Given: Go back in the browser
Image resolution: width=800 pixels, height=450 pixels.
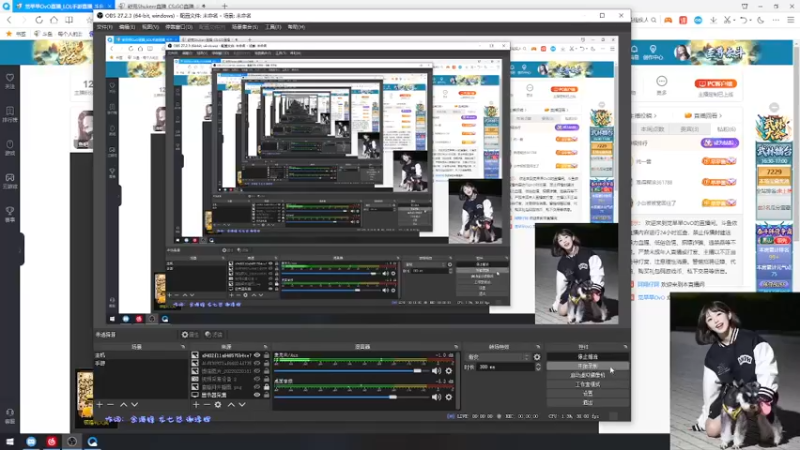Looking at the screenshot, I should [x=9, y=20].
